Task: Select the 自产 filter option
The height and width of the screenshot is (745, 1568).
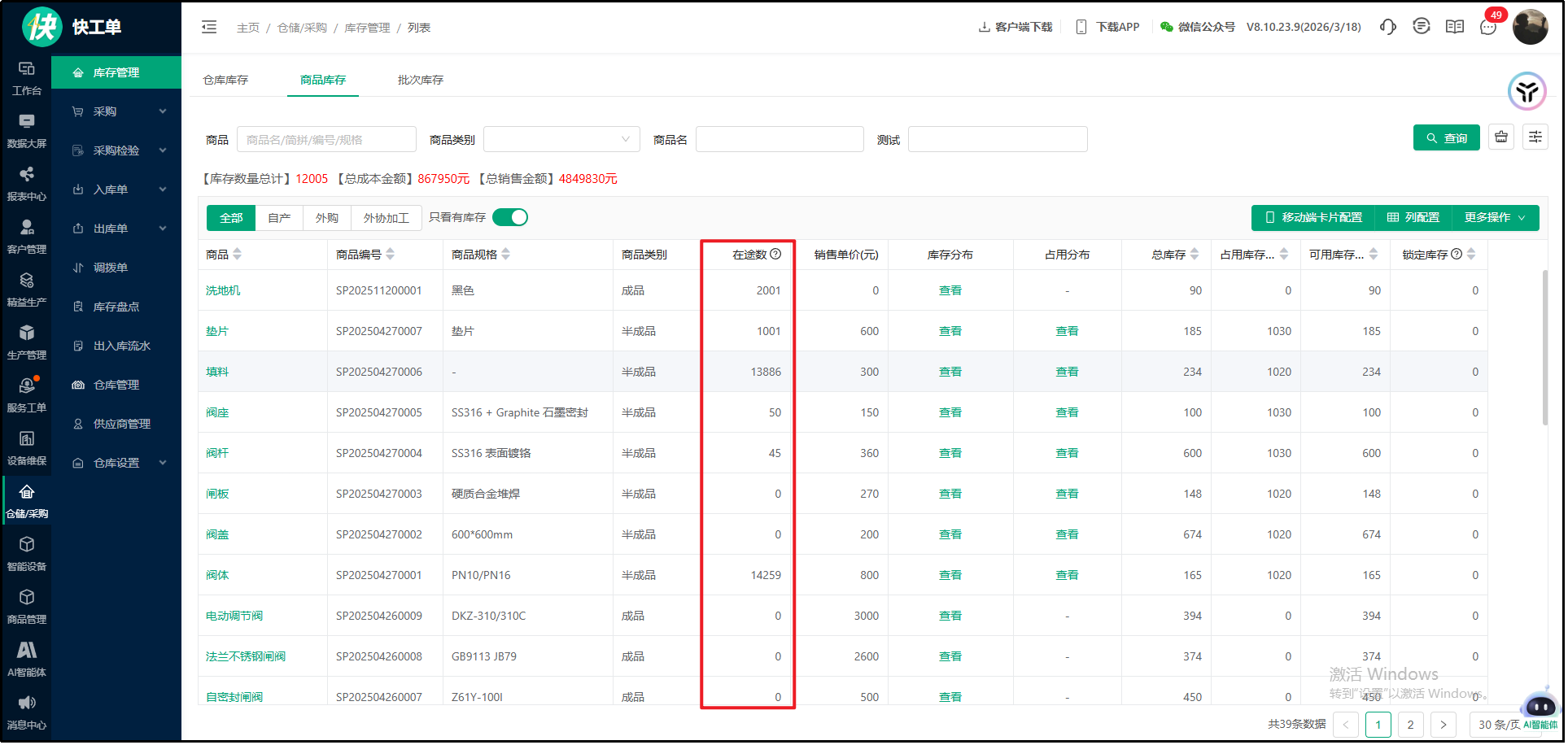Action: [x=279, y=218]
